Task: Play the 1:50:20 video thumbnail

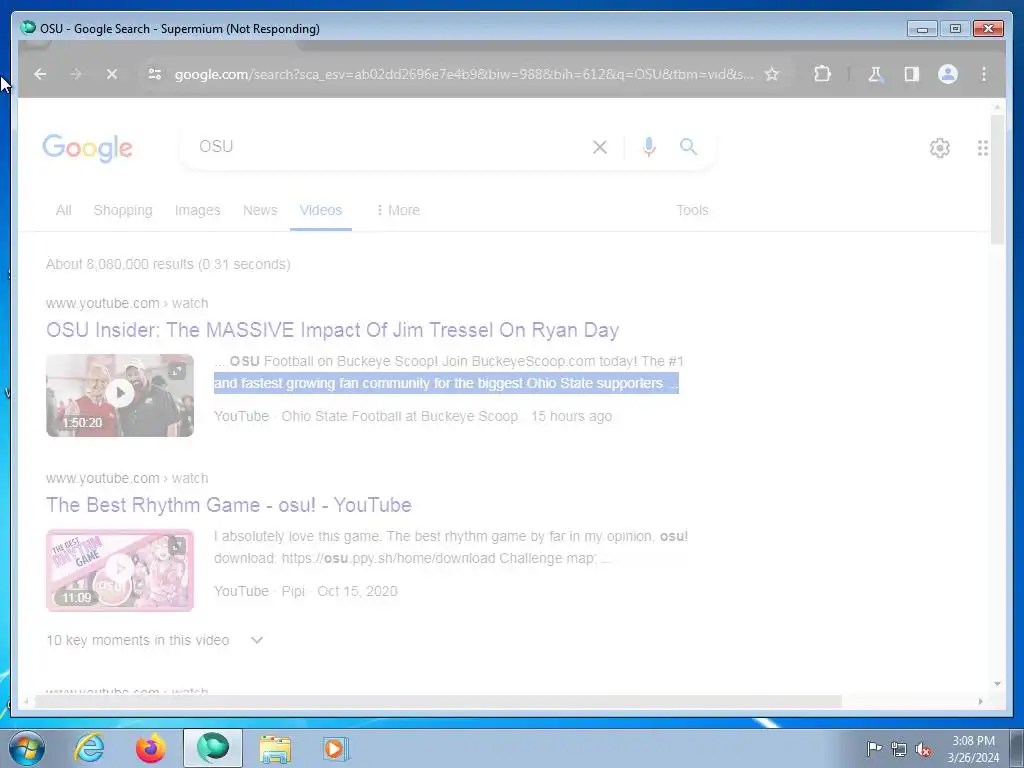Action: (x=120, y=395)
